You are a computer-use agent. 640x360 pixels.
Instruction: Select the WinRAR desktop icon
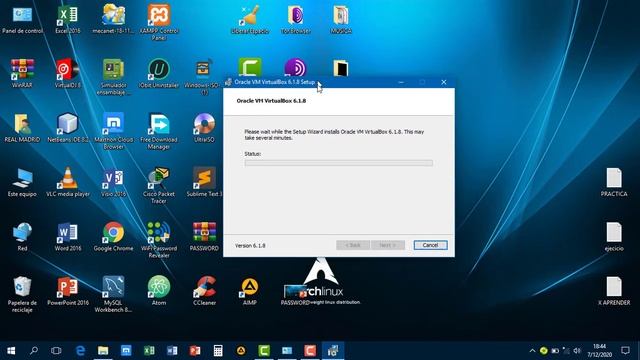pos(22,73)
